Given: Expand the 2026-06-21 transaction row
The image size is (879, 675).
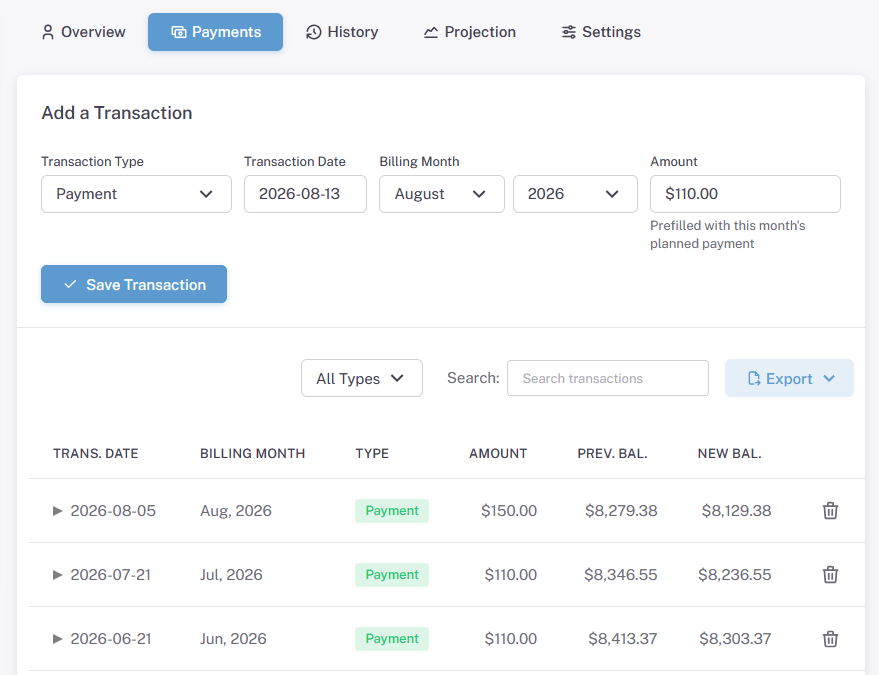Looking at the screenshot, I should coord(57,639).
